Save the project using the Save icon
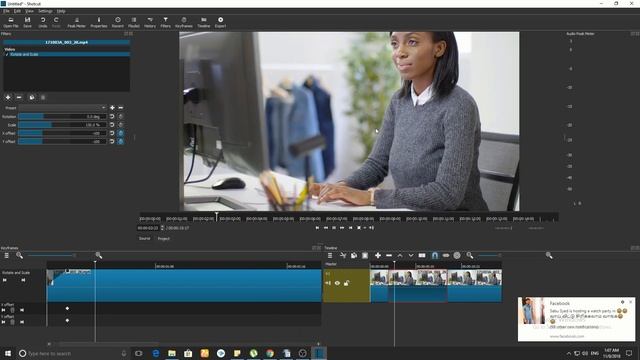This screenshot has width=640, height=360. pyautogui.click(x=27, y=22)
